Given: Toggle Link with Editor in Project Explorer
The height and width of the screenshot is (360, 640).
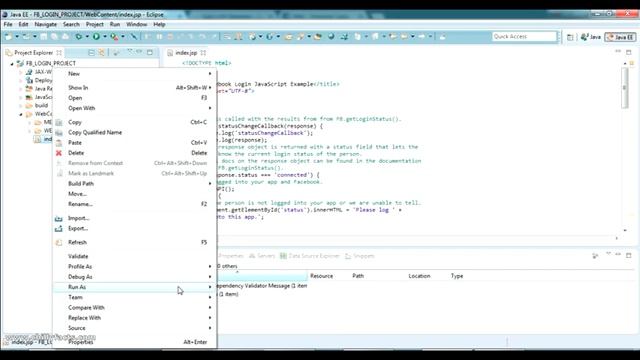Looking at the screenshot, I should coord(101,53).
